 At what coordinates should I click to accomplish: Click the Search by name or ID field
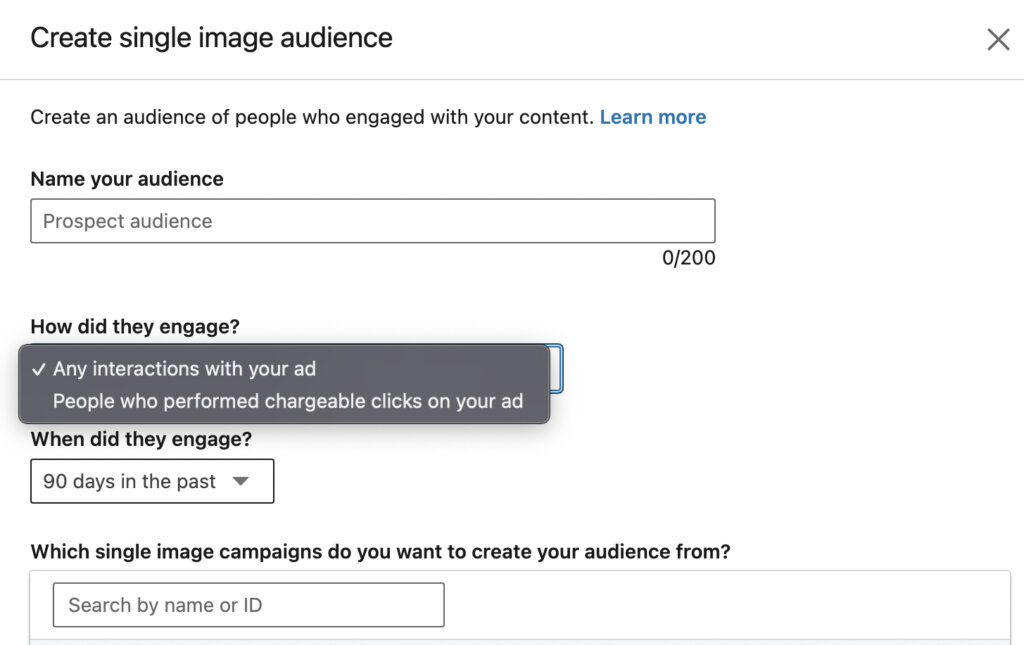click(x=247, y=604)
